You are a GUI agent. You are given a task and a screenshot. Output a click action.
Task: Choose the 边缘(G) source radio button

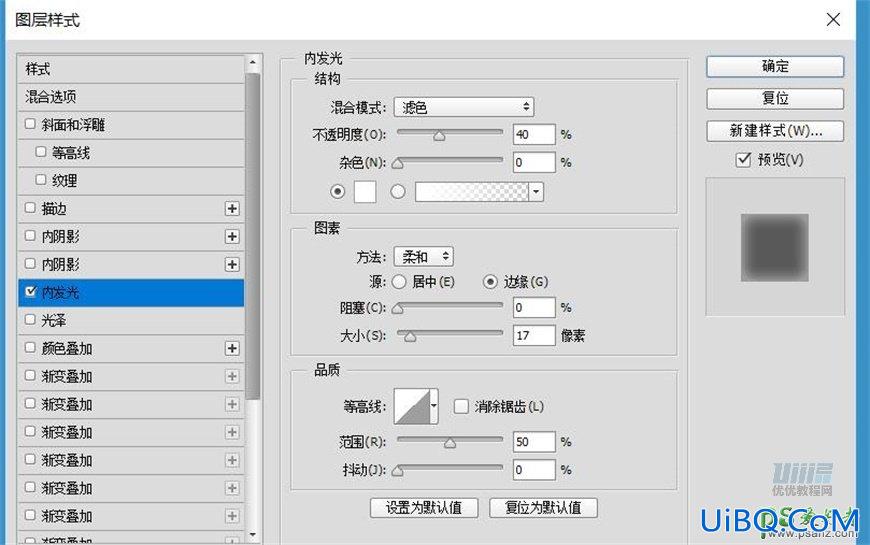point(490,282)
